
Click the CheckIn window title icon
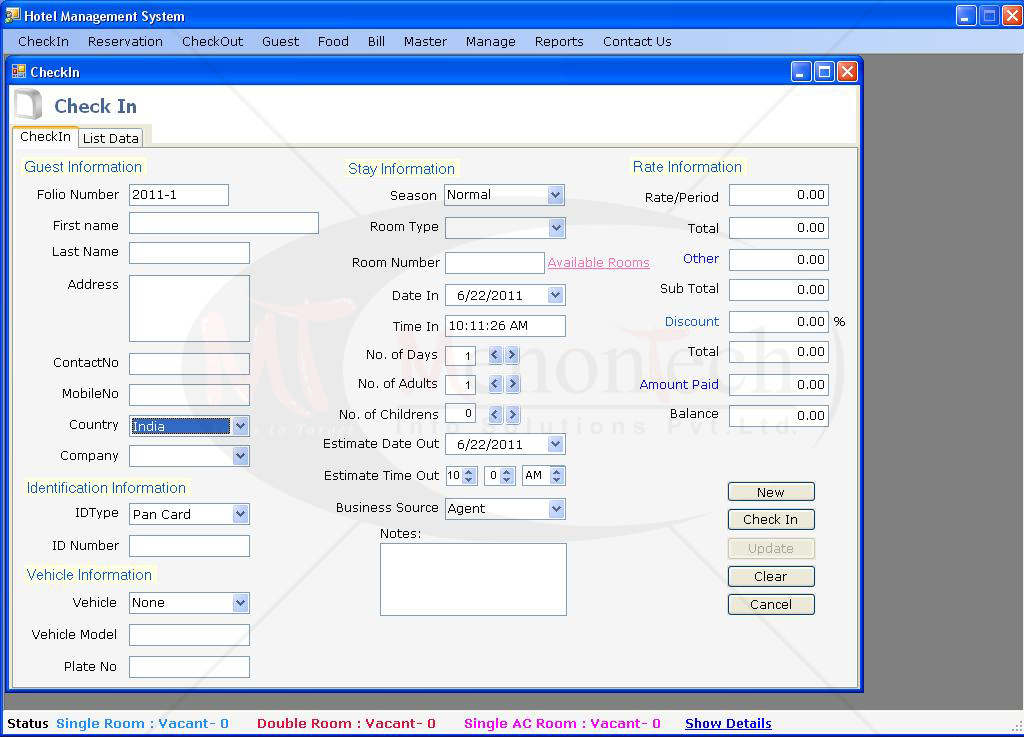tap(19, 72)
